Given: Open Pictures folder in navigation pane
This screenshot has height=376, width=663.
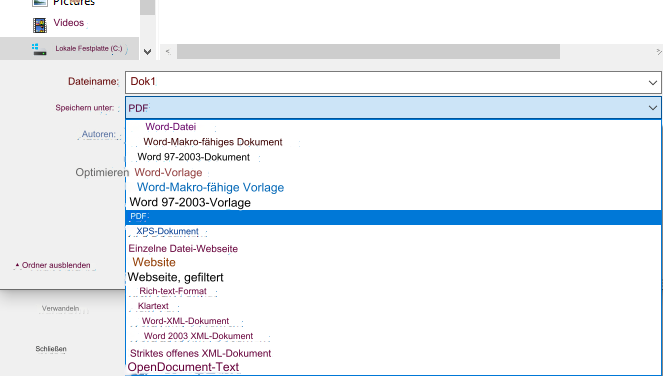Looking at the screenshot, I should click(74, 3).
